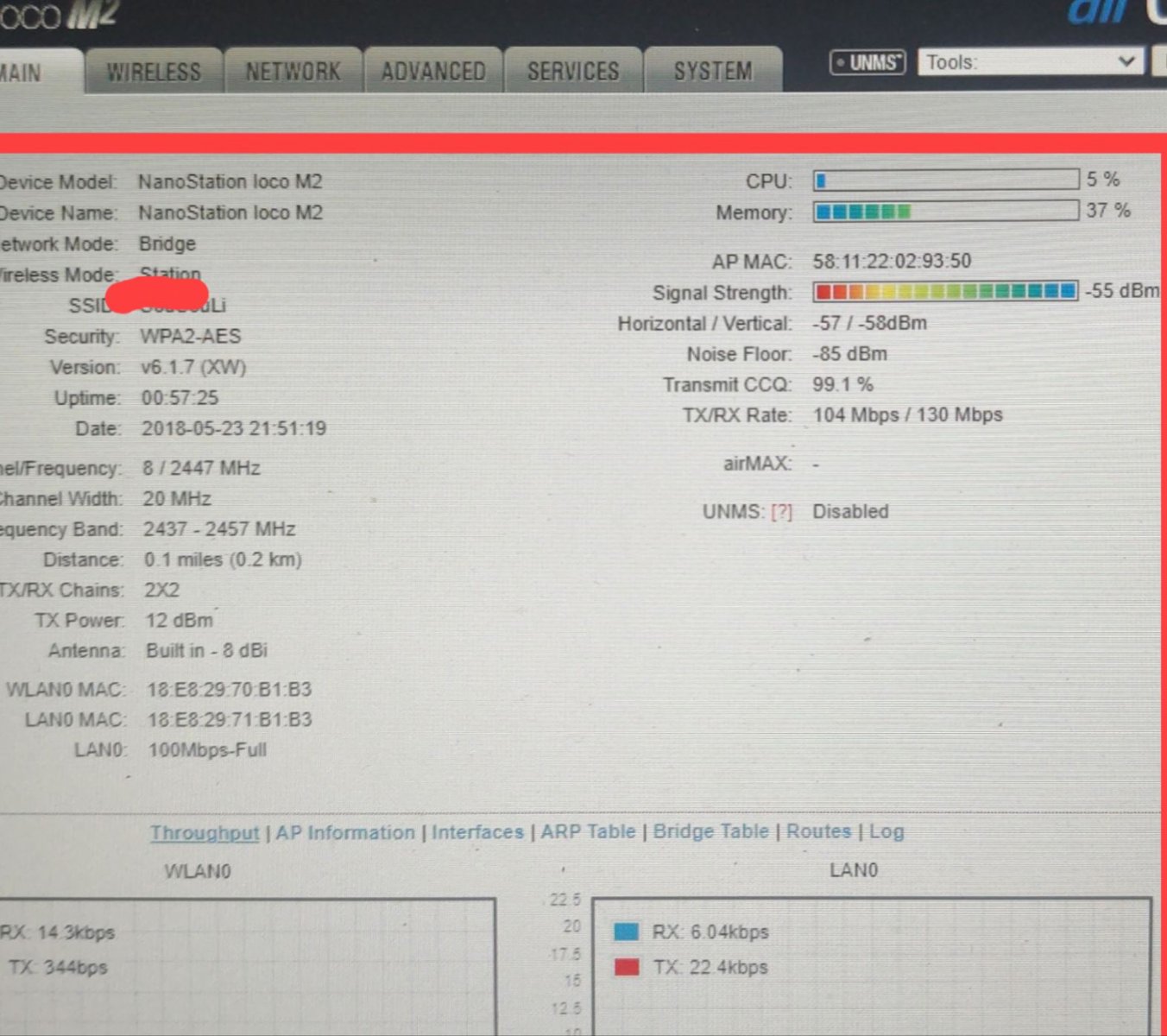
Task: Open the AP Information link
Action: tap(345, 832)
